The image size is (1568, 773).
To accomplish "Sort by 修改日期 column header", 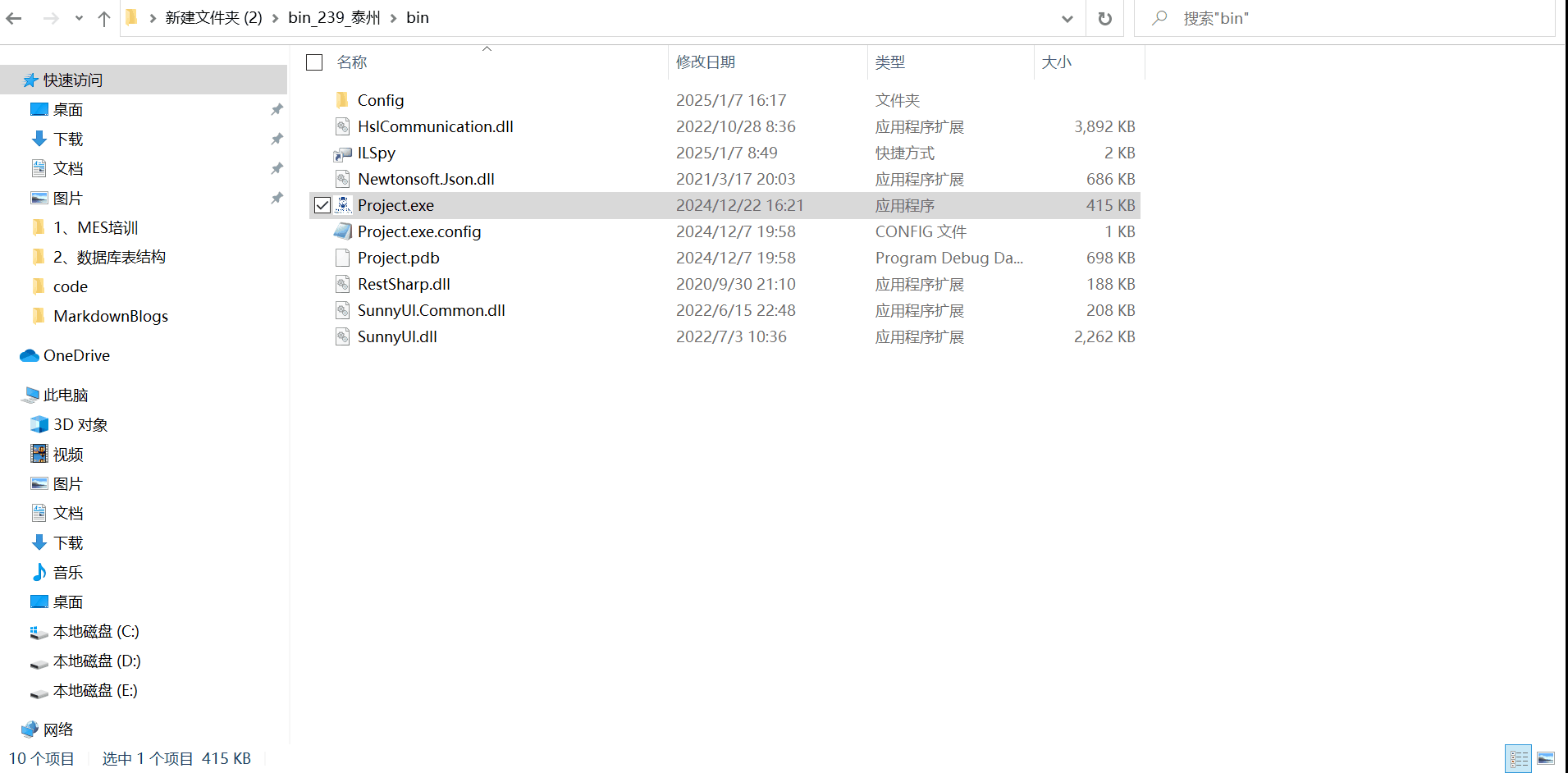I will pos(706,62).
